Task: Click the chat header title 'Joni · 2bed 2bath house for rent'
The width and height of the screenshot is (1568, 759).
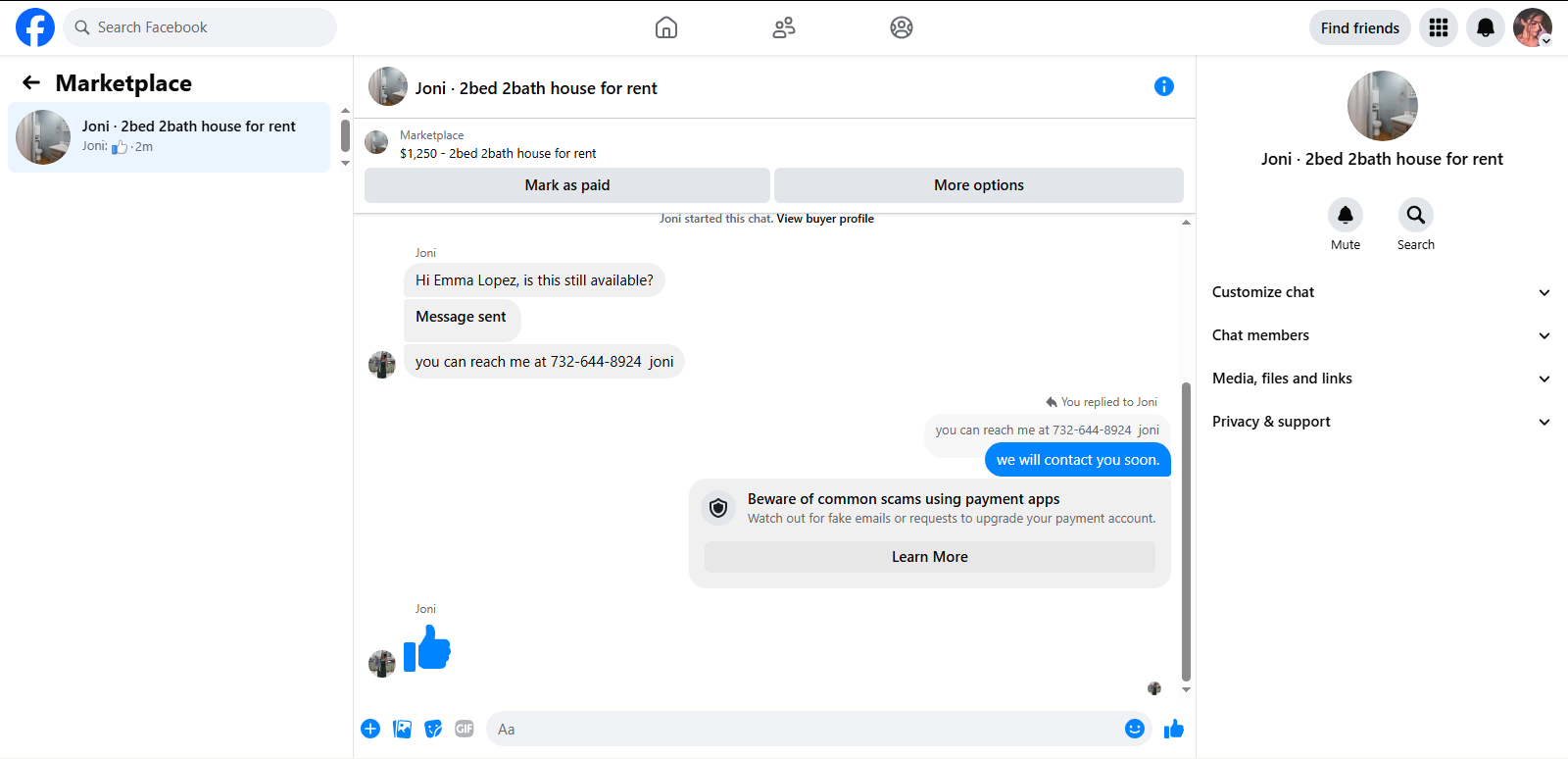Action: 536,88
